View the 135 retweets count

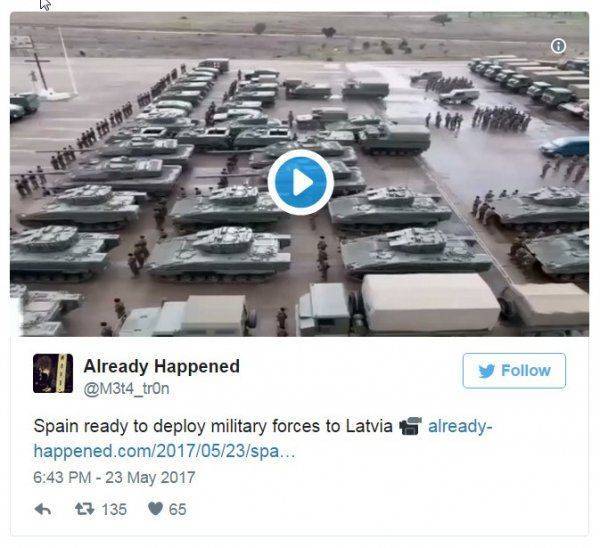[114, 509]
